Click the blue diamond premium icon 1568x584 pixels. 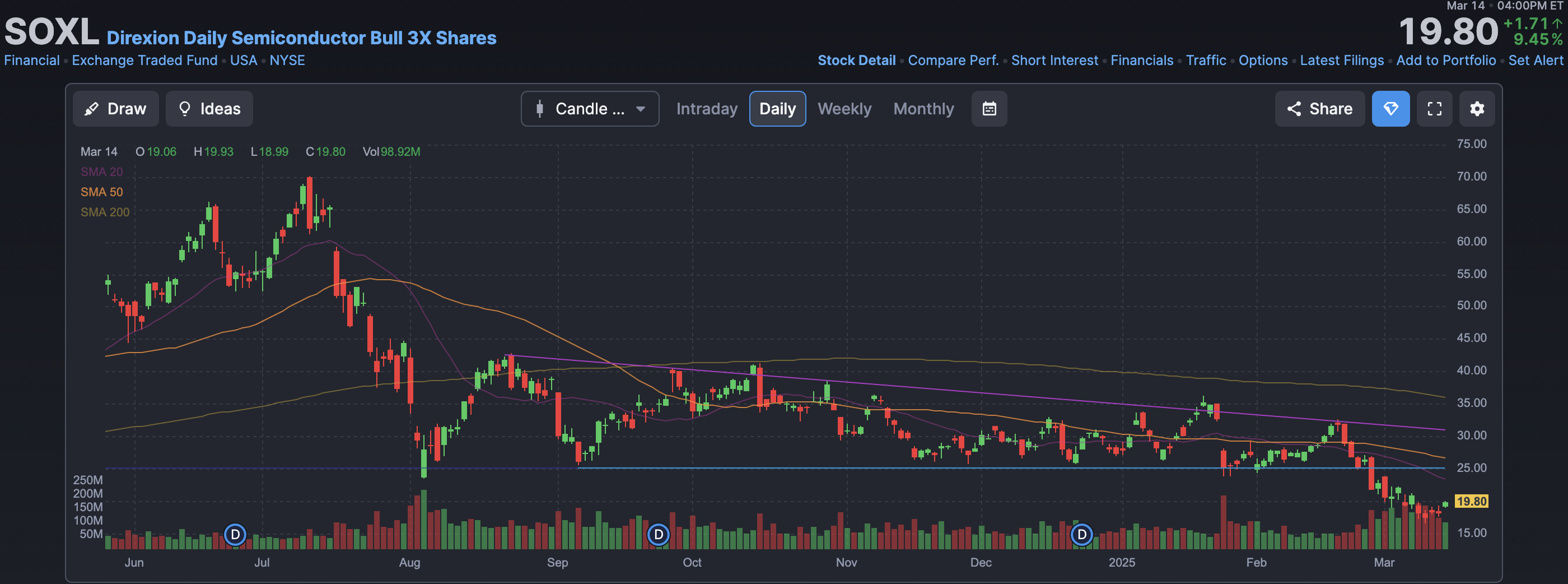point(1390,109)
